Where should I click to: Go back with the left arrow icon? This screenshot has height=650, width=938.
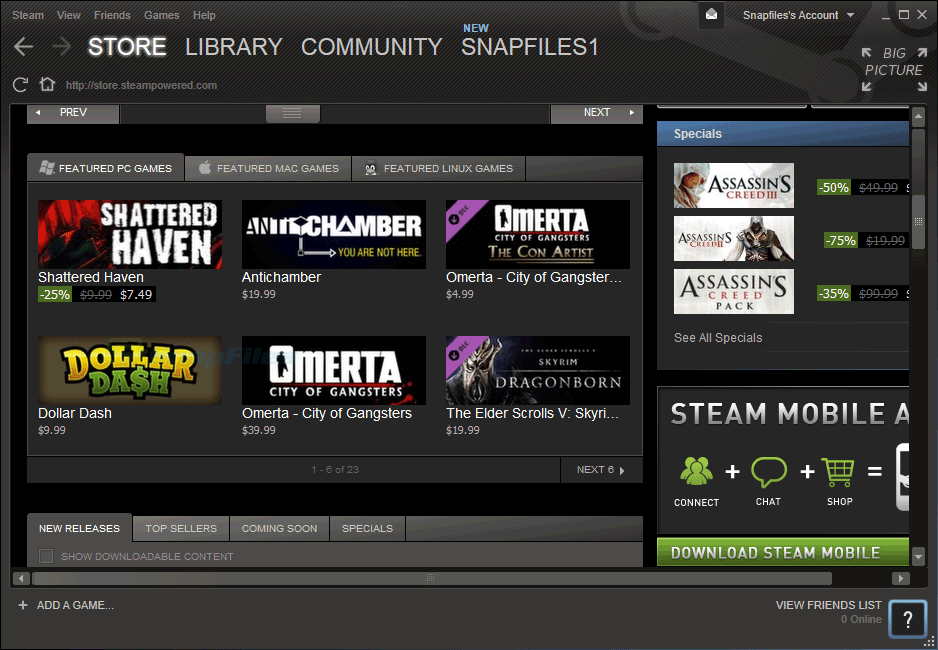pos(23,46)
